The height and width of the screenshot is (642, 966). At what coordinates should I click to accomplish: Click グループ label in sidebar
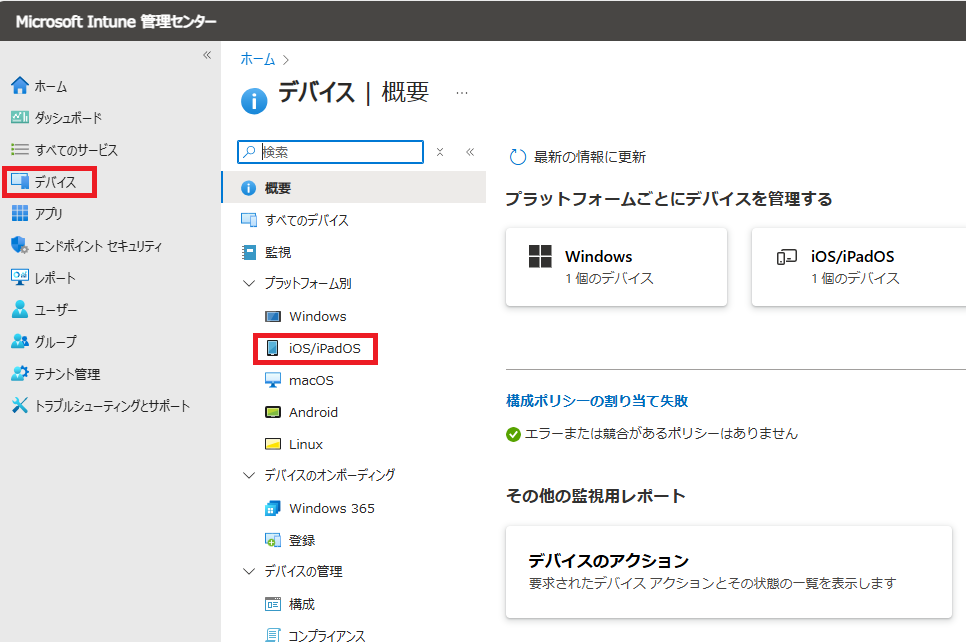pos(55,342)
